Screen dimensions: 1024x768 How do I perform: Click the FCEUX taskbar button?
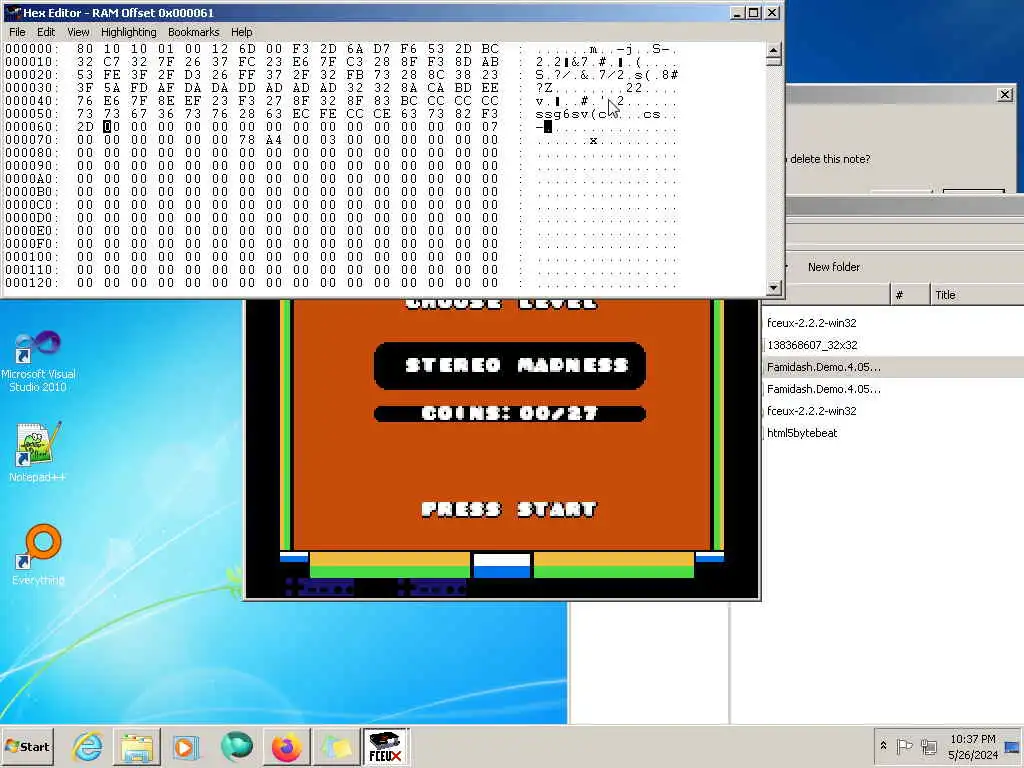coord(385,746)
